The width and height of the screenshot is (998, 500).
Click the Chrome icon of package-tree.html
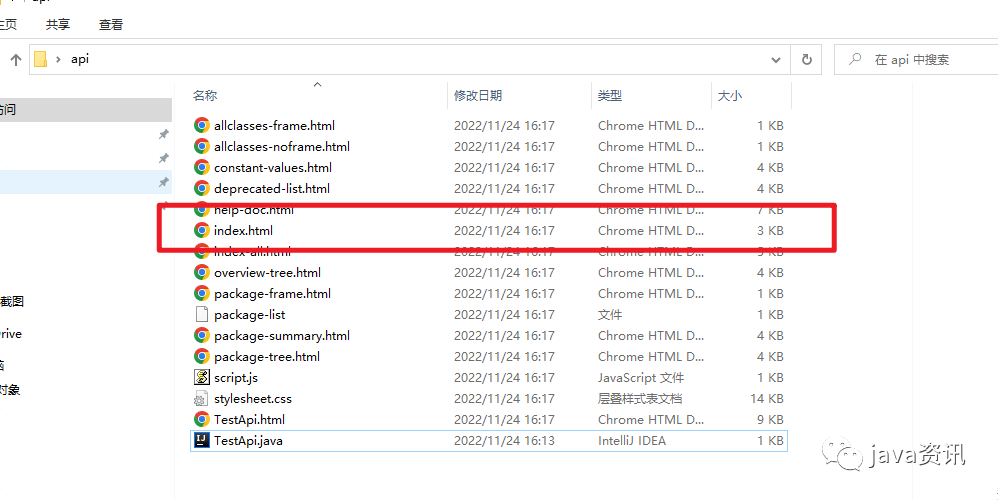(x=202, y=356)
